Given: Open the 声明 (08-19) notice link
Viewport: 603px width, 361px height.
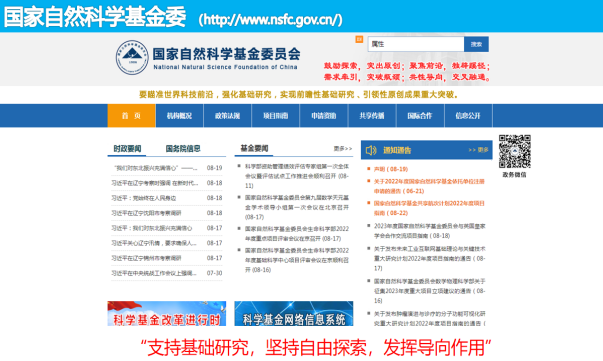Looking at the screenshot, I should 391,169.
